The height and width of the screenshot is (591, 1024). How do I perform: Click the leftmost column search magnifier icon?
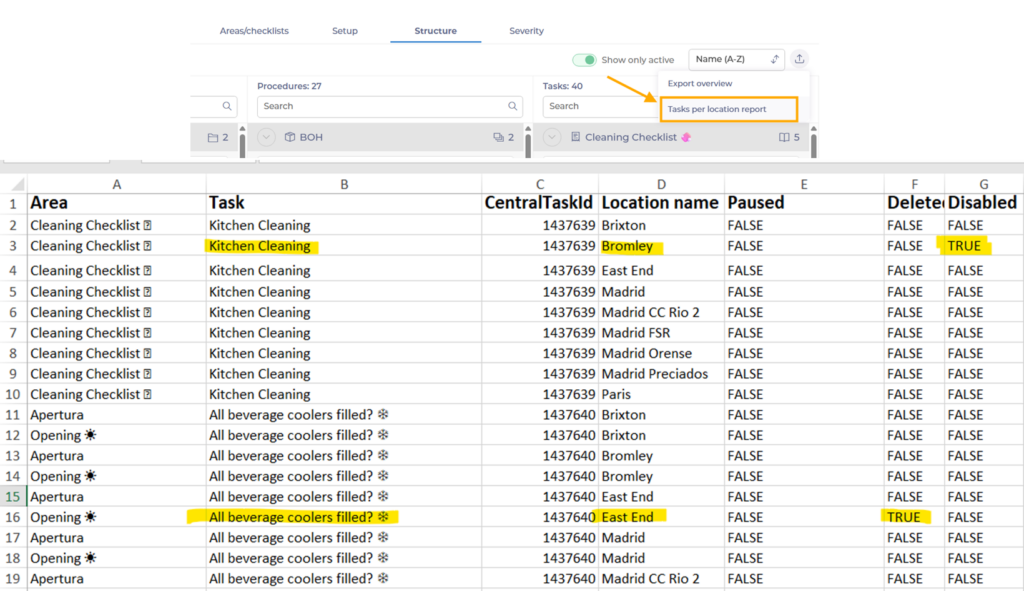tap(228, 106)
